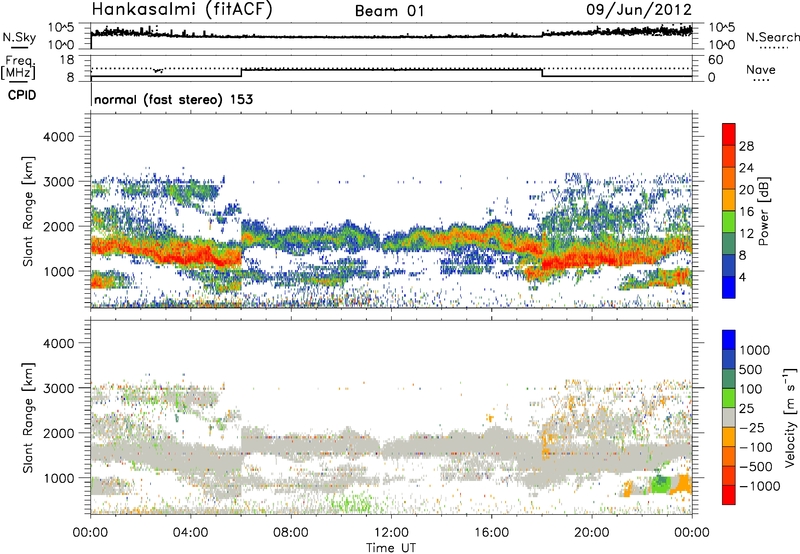Click the '12:00' time tick label

click(x=391, y=533)
